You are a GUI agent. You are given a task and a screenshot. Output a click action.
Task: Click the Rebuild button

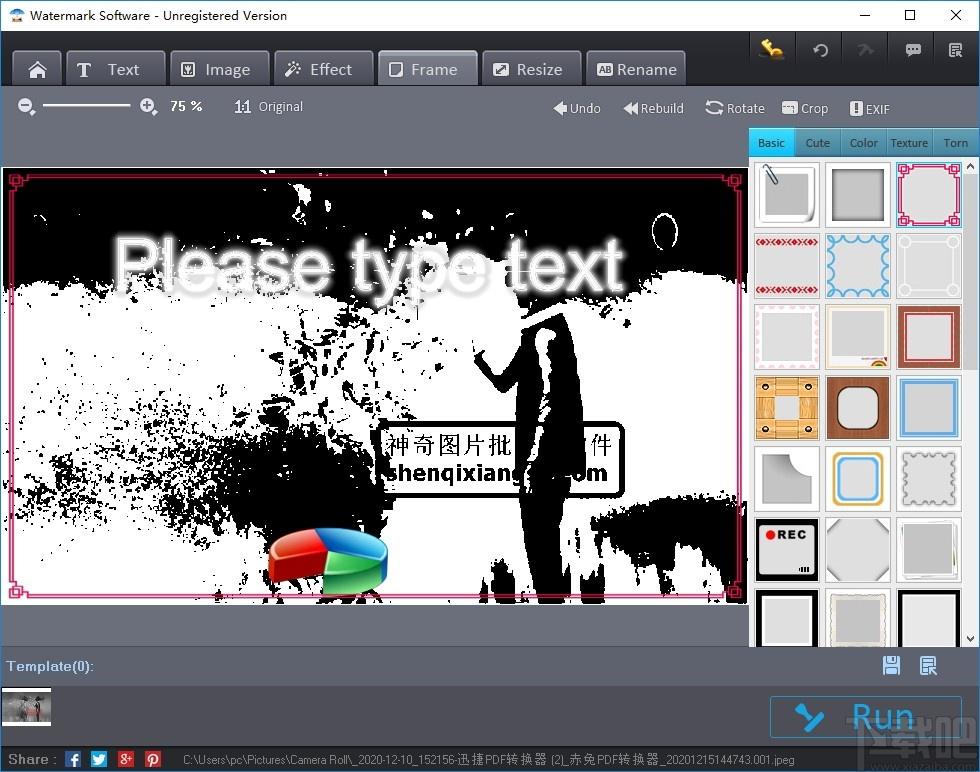point(653,108)
